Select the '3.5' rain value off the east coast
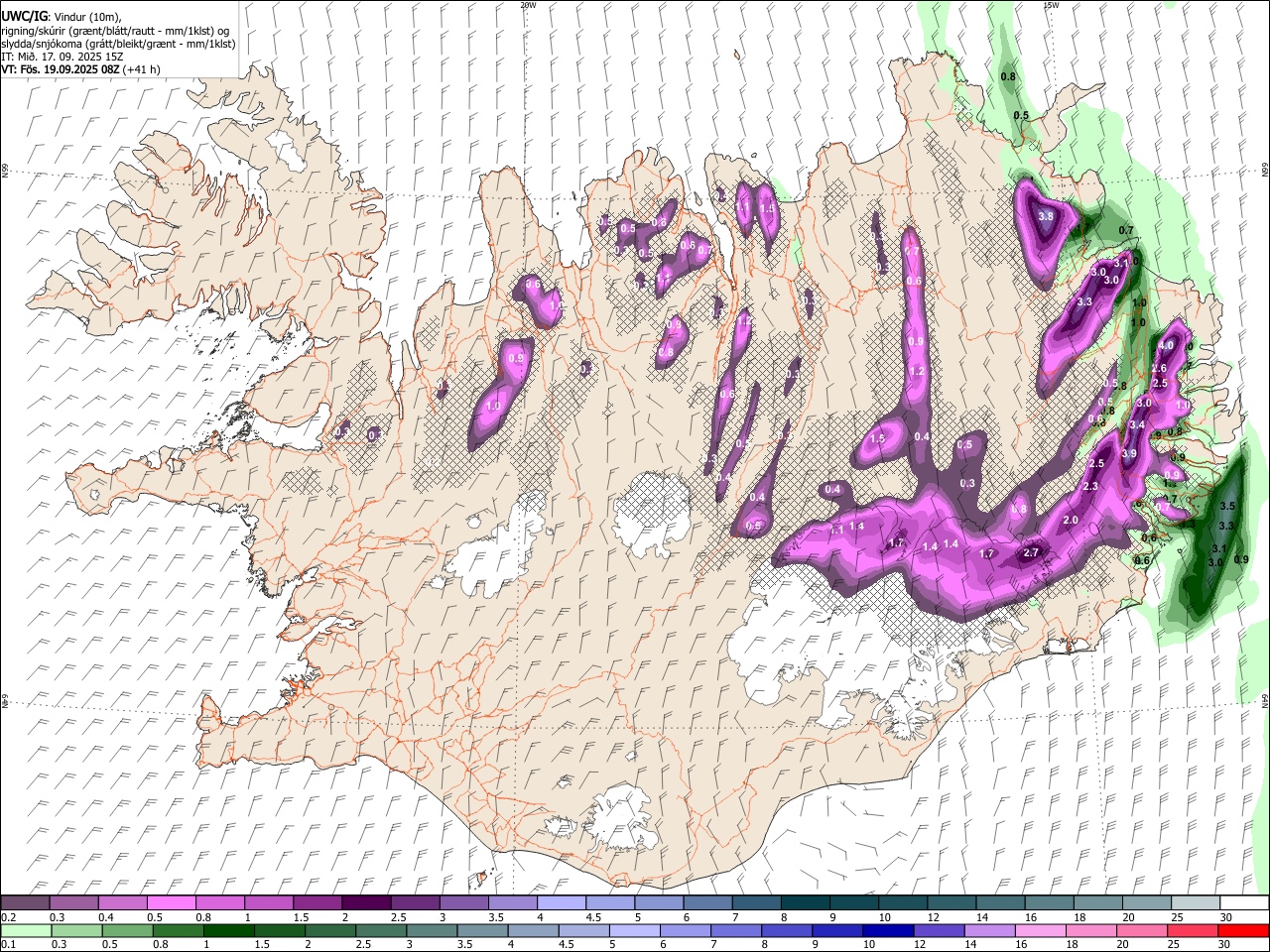The image size is (1270, 952). (1226, 506)
